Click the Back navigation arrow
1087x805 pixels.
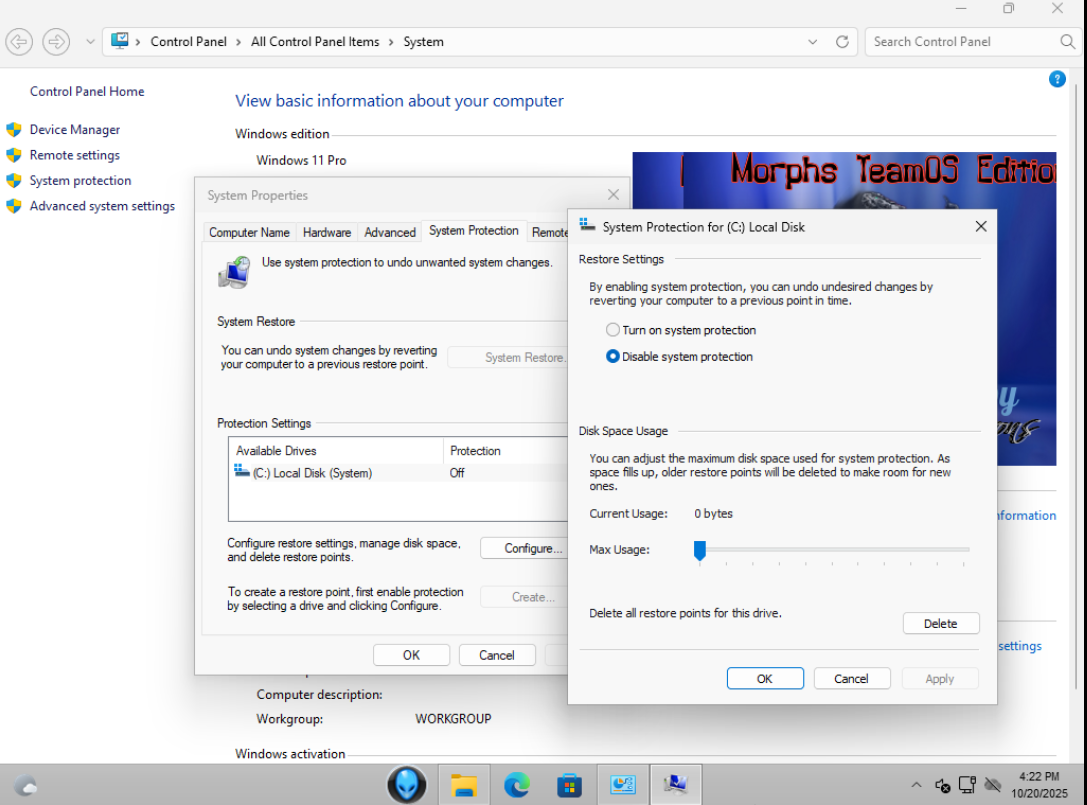[x=19, y=42]
